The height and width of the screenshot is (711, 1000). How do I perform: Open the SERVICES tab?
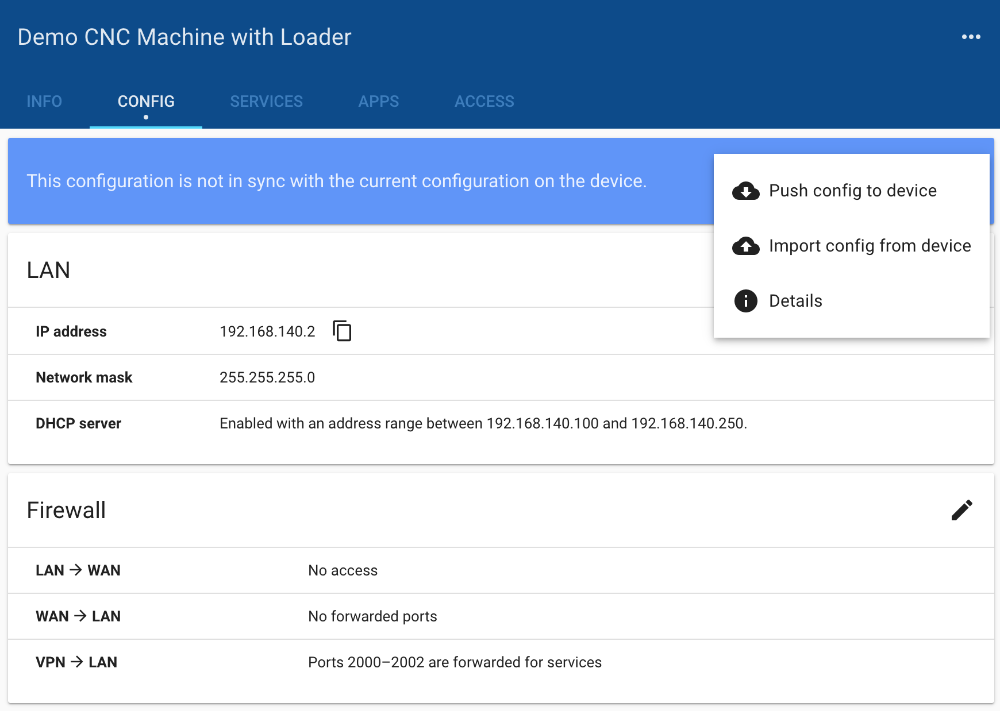coord(266,101)
